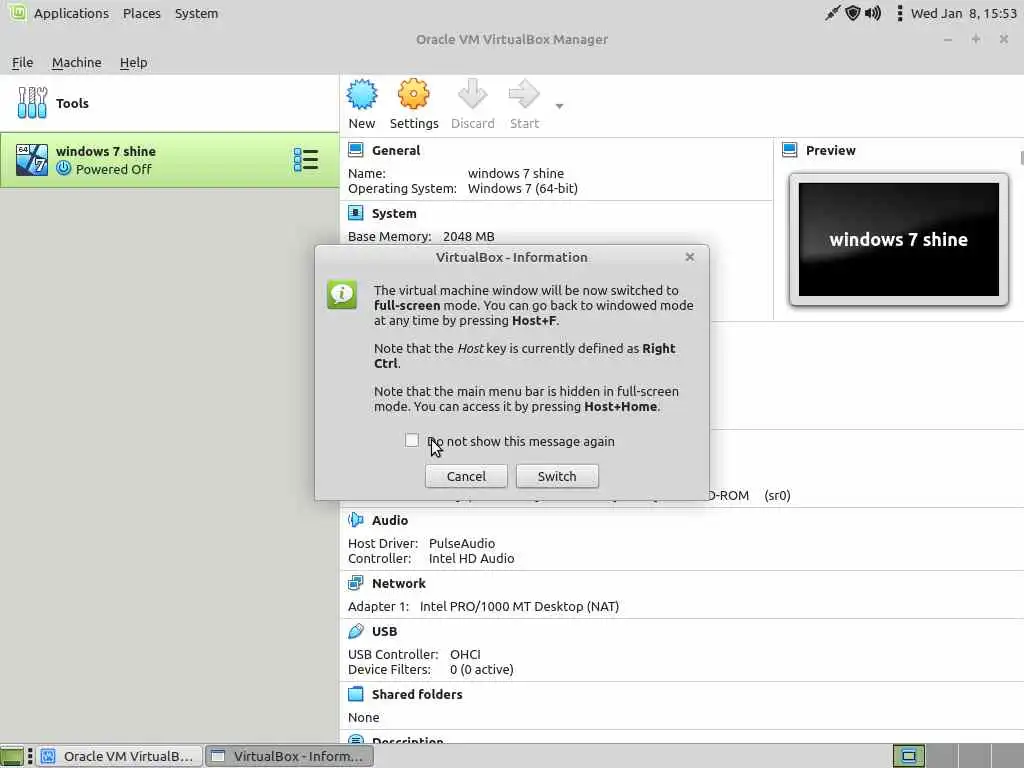Open the Machine menu
The height and width of the screenshot is (768, 1024).
(x=76, y=63)
